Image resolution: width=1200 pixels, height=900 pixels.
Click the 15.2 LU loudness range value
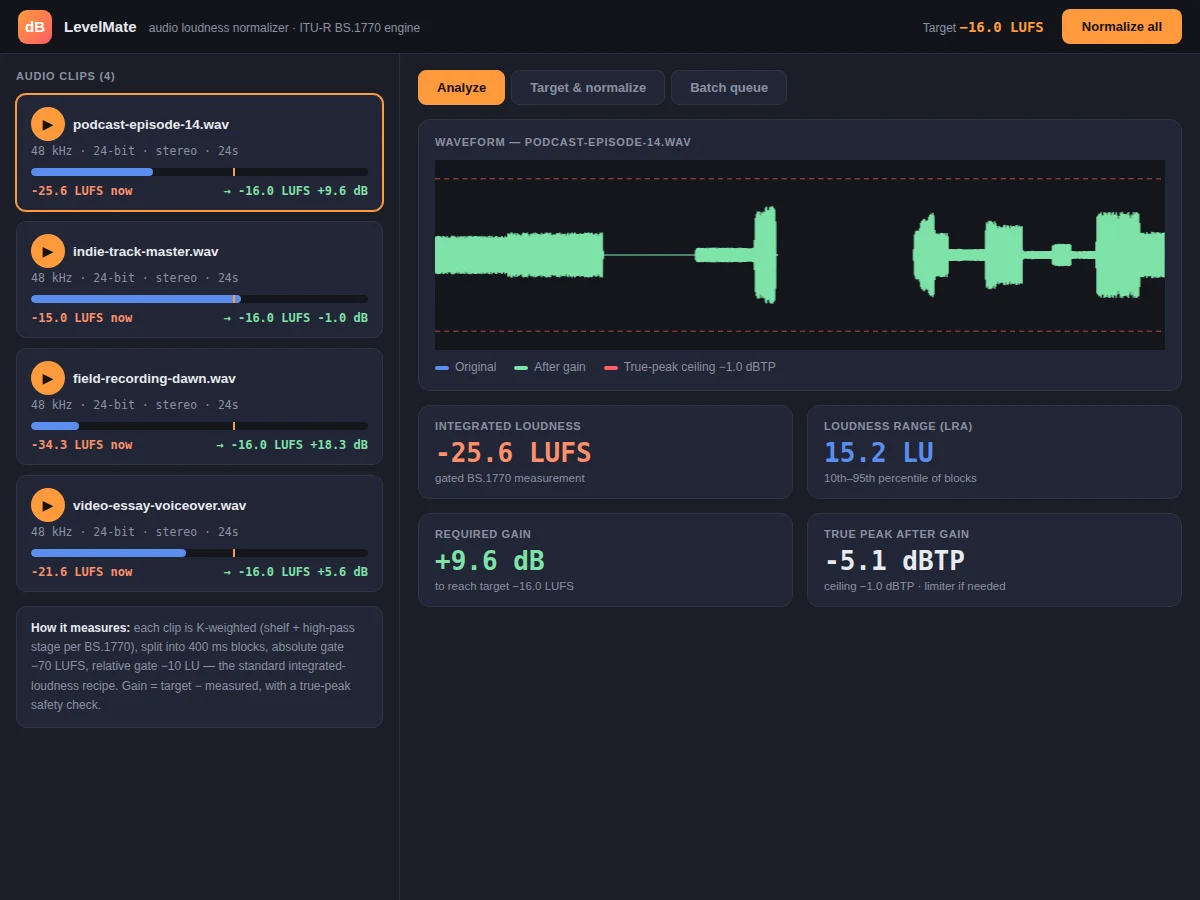[879, 453]
